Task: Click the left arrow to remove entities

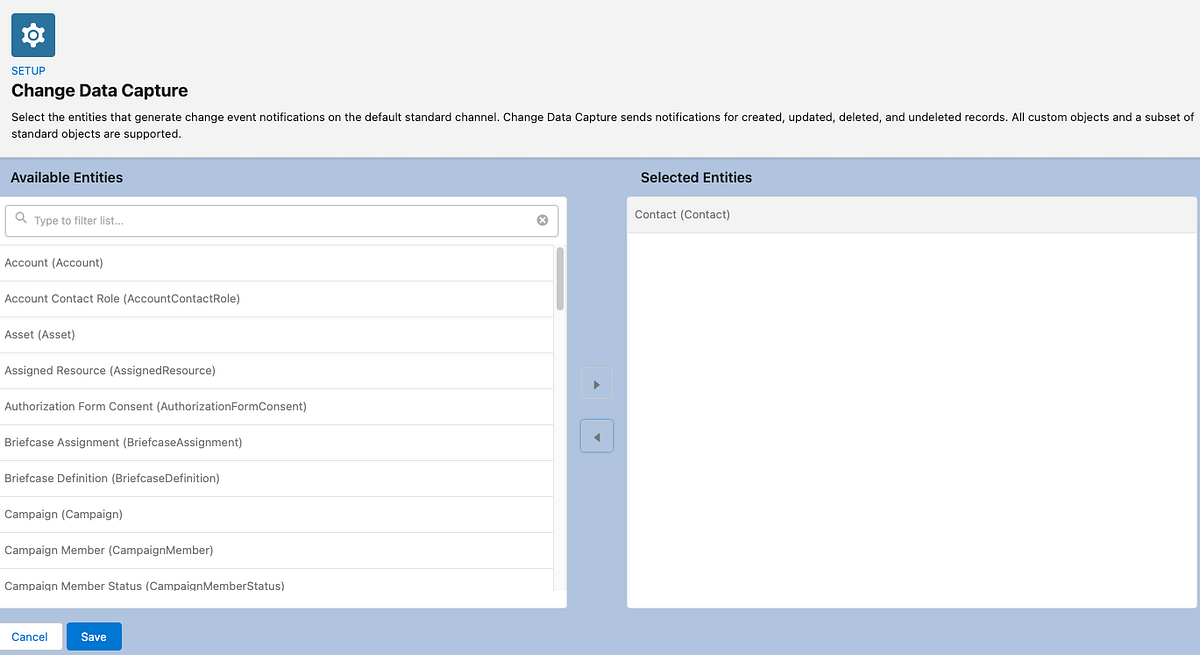Action: click(596, 435)
